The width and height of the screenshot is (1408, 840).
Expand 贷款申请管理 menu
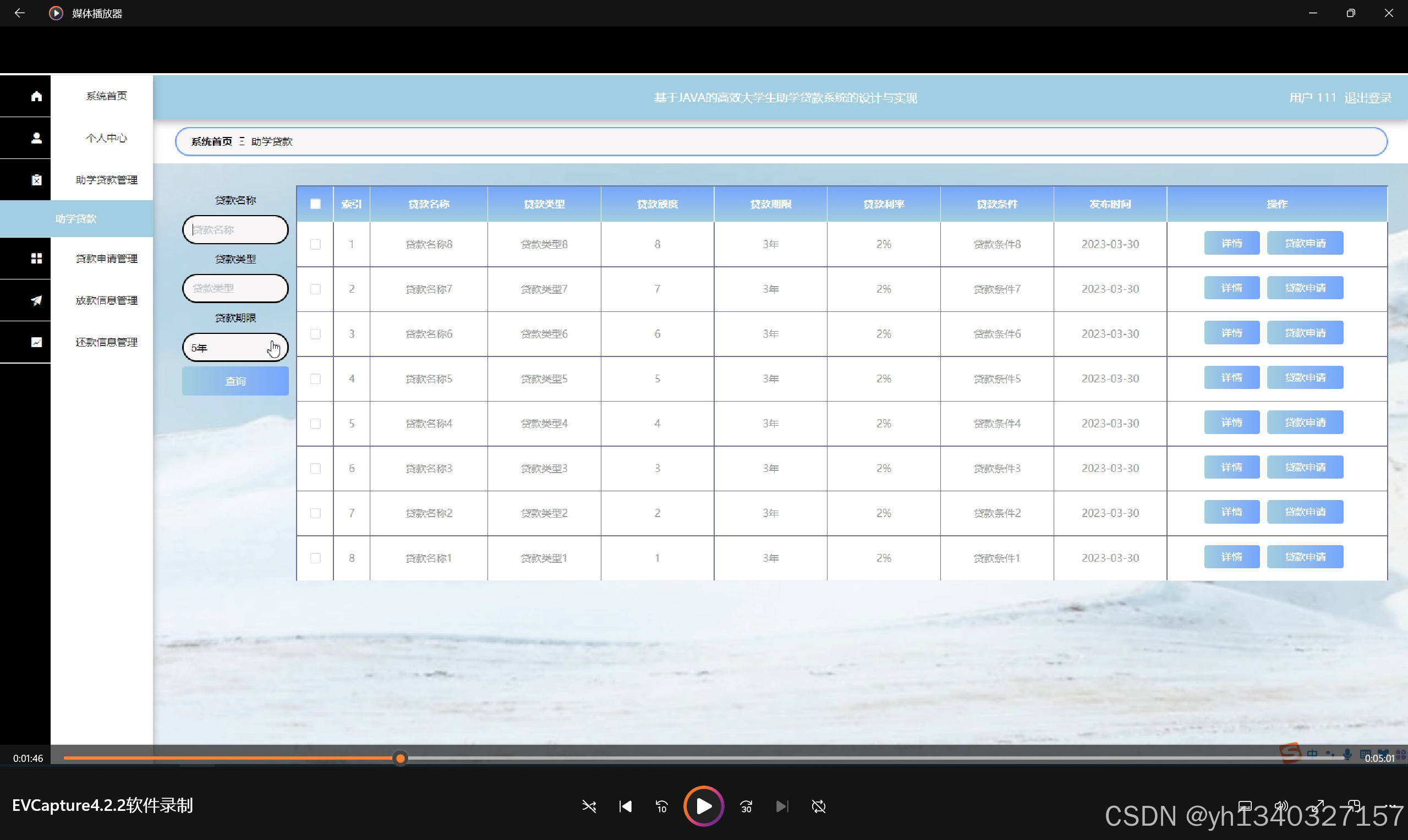pyautogui.click(x=106, y=259)
